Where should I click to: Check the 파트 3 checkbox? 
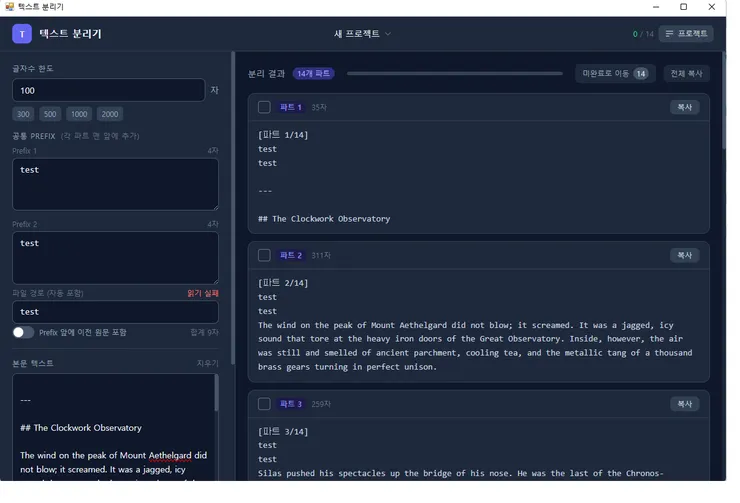[264, 404]
